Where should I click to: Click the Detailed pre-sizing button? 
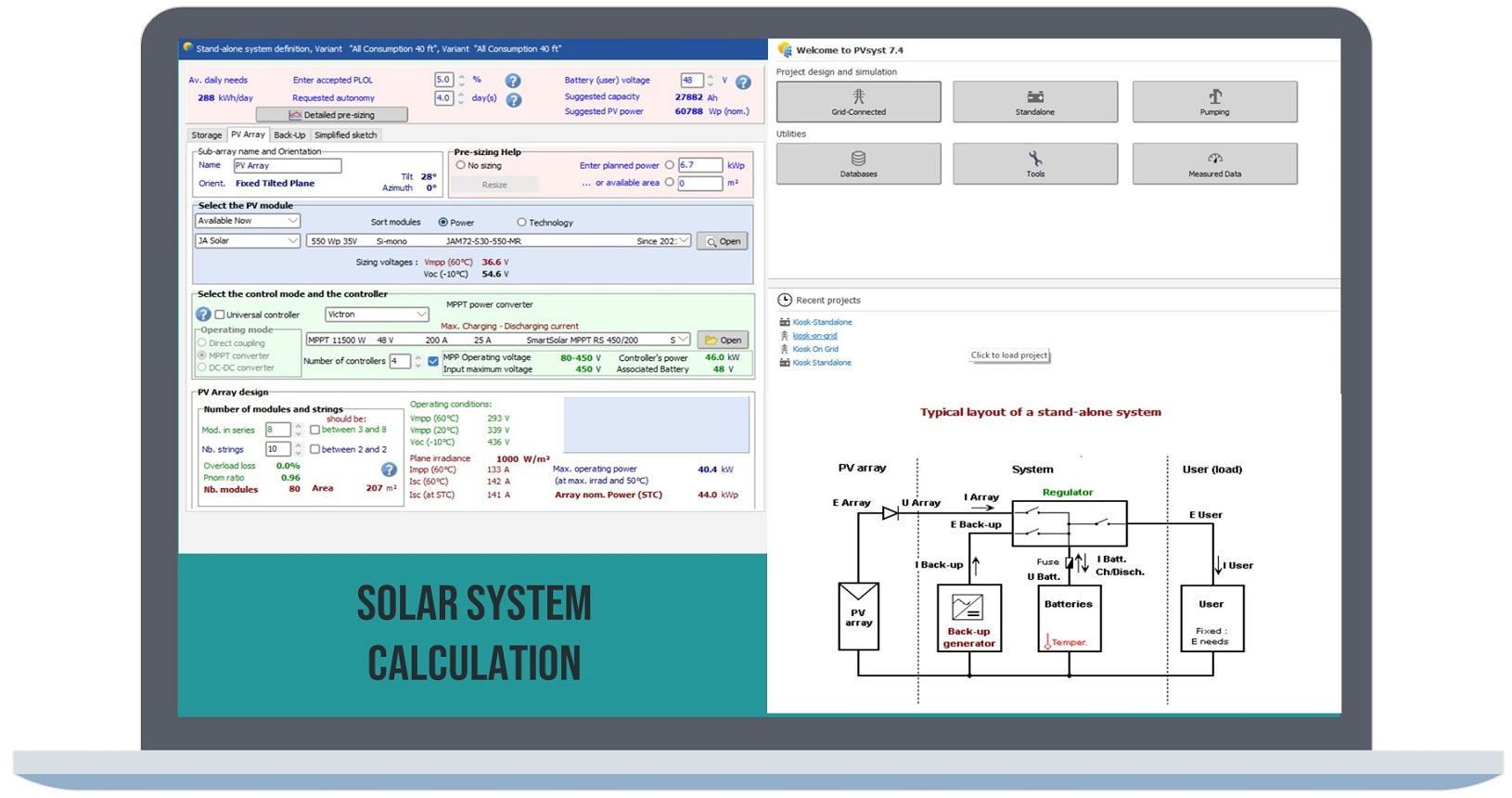coord(331,115)
